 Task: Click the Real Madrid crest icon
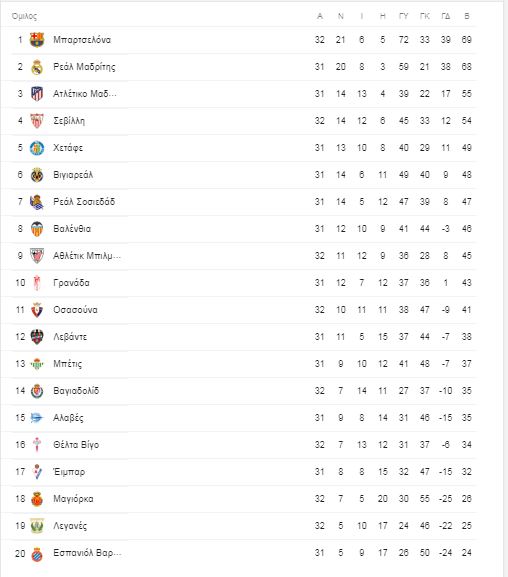(x=37, y=67)
